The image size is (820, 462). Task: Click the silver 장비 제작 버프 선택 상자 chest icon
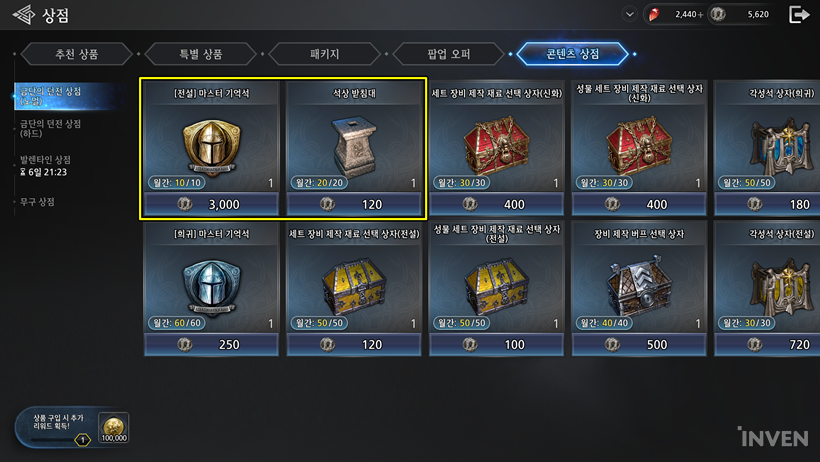[x=639, y=286]
